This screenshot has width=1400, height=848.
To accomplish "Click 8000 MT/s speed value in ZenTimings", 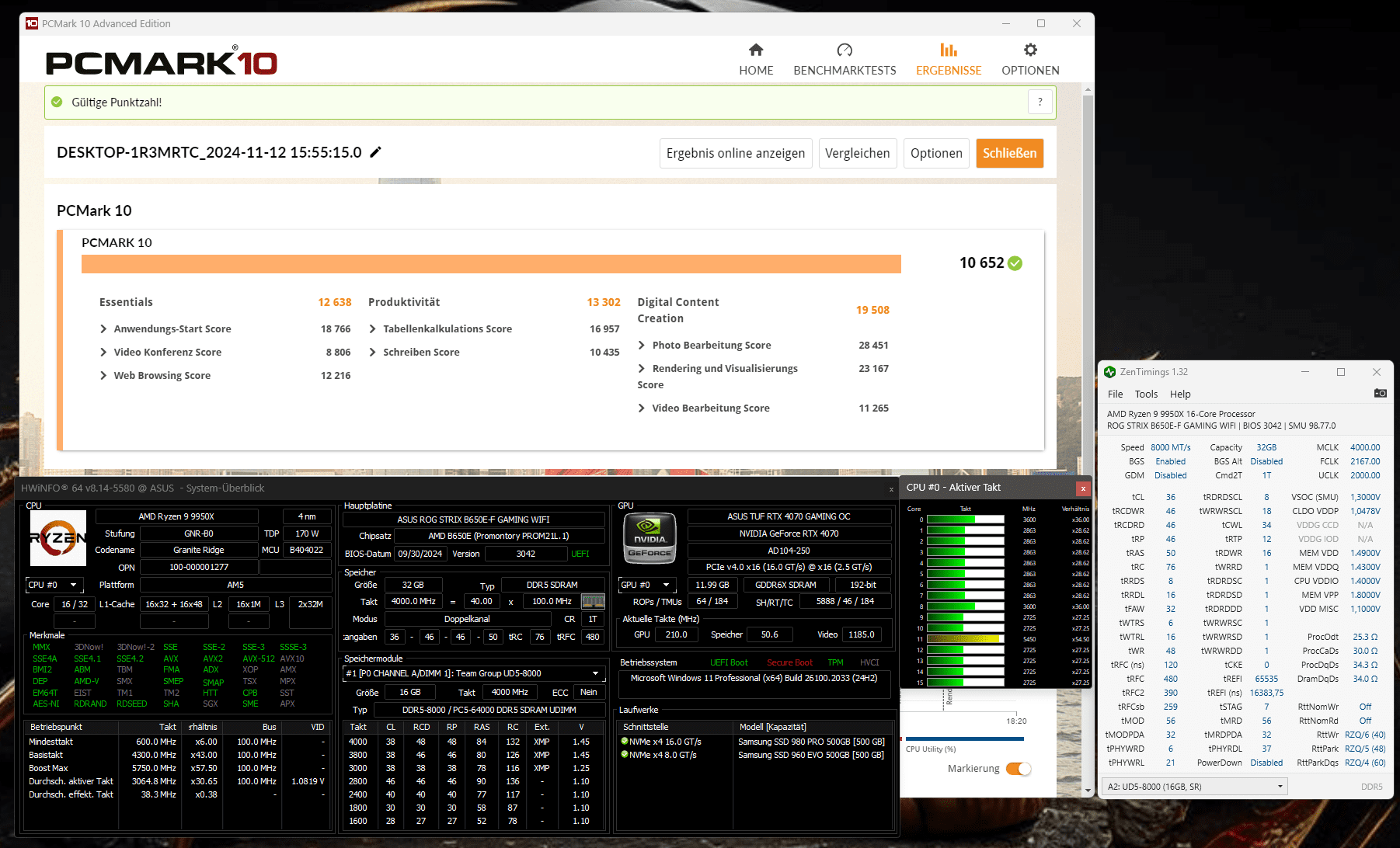I will (1170, 447).
